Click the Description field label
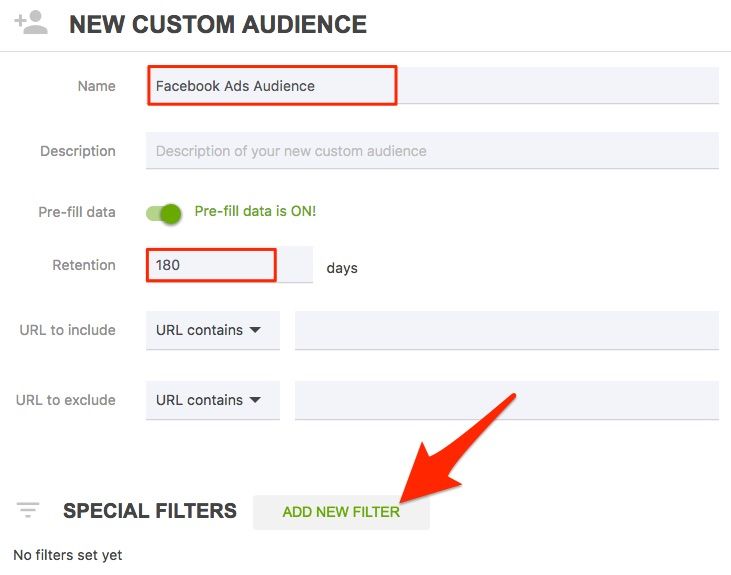 click(x=77, y=151)
